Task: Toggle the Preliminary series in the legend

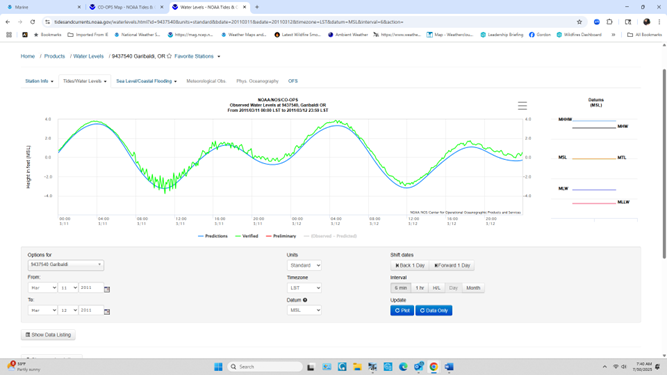Action: click(x=281, y=236)
